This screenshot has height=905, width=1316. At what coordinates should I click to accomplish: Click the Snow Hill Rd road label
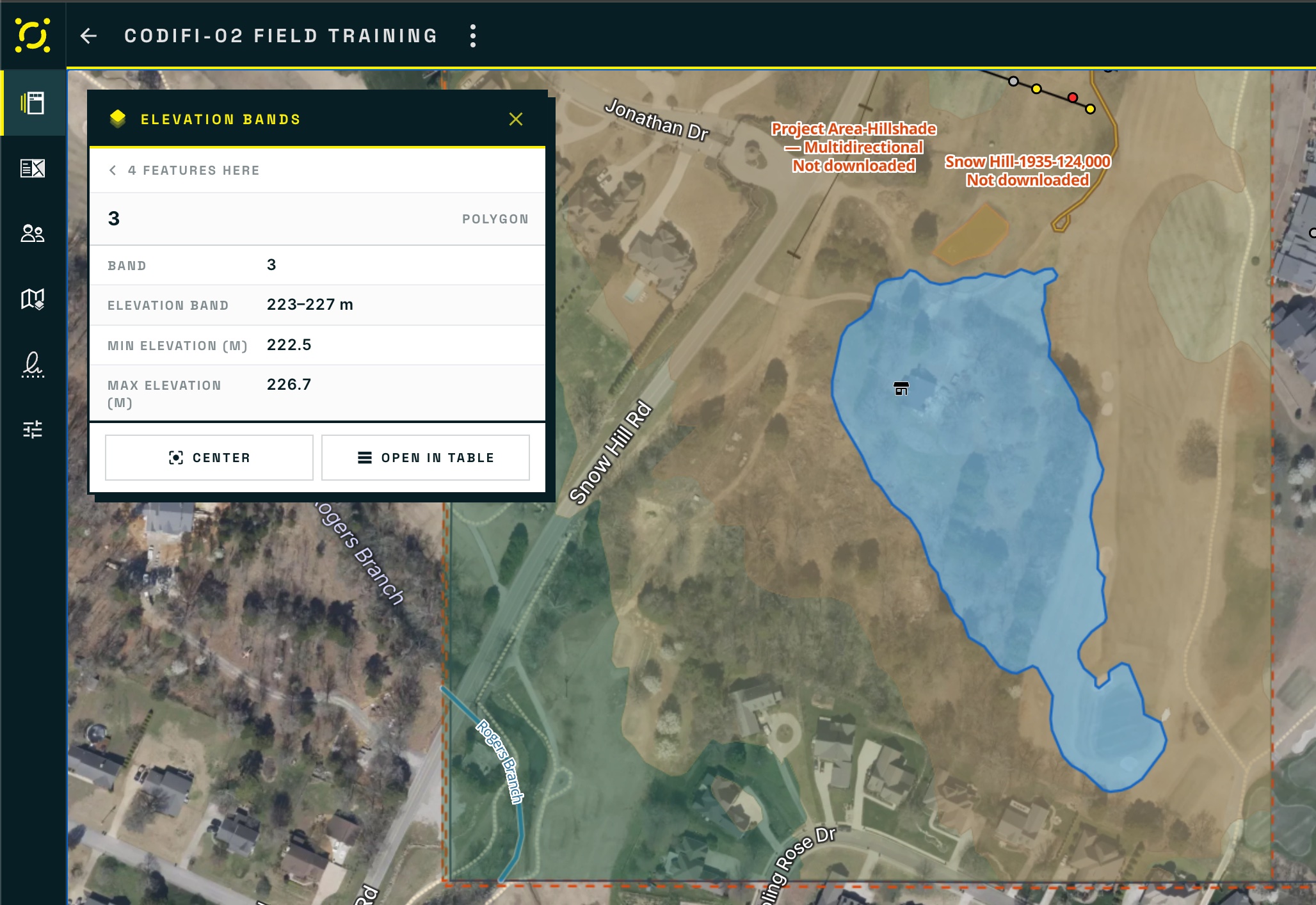(x=610, y=452)
